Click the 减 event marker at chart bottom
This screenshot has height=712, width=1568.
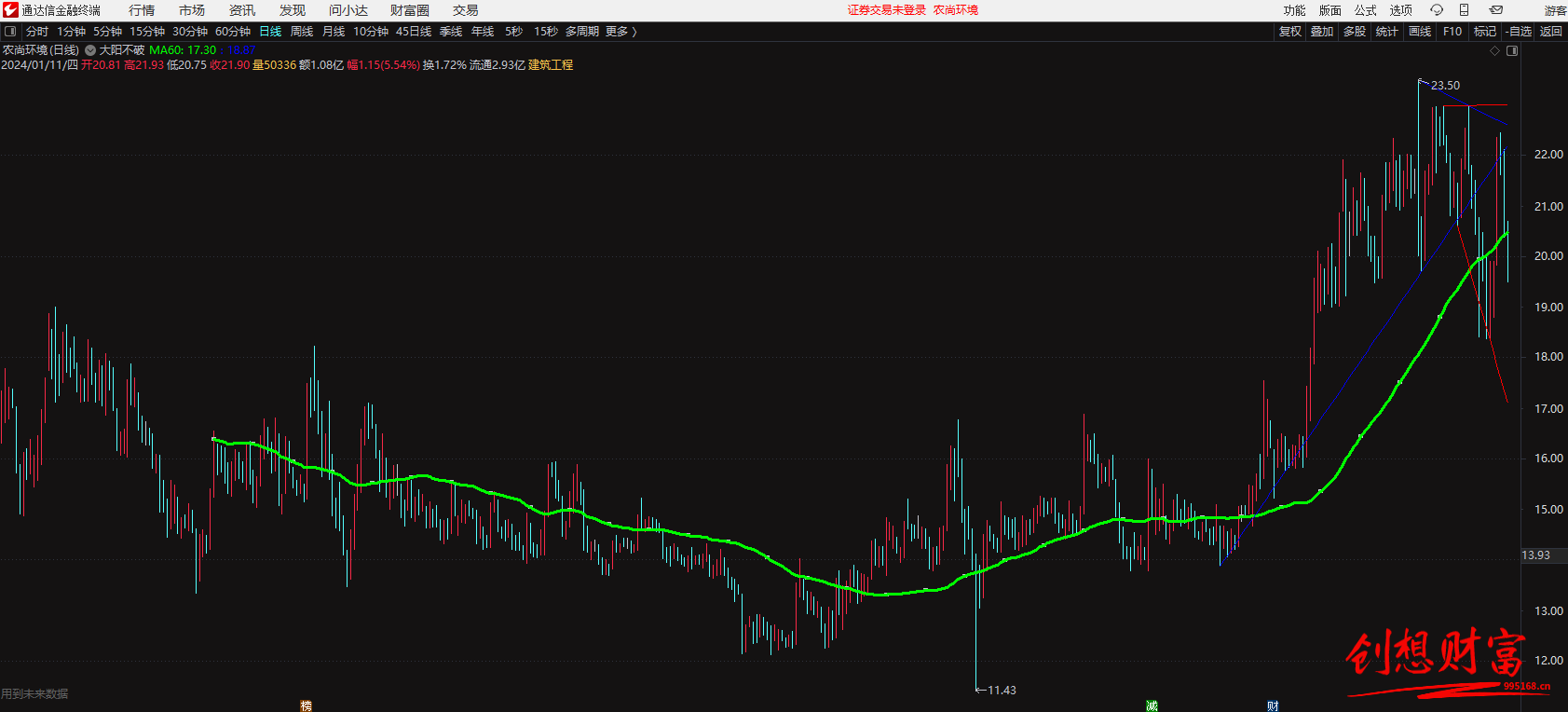coord(1152,705)
